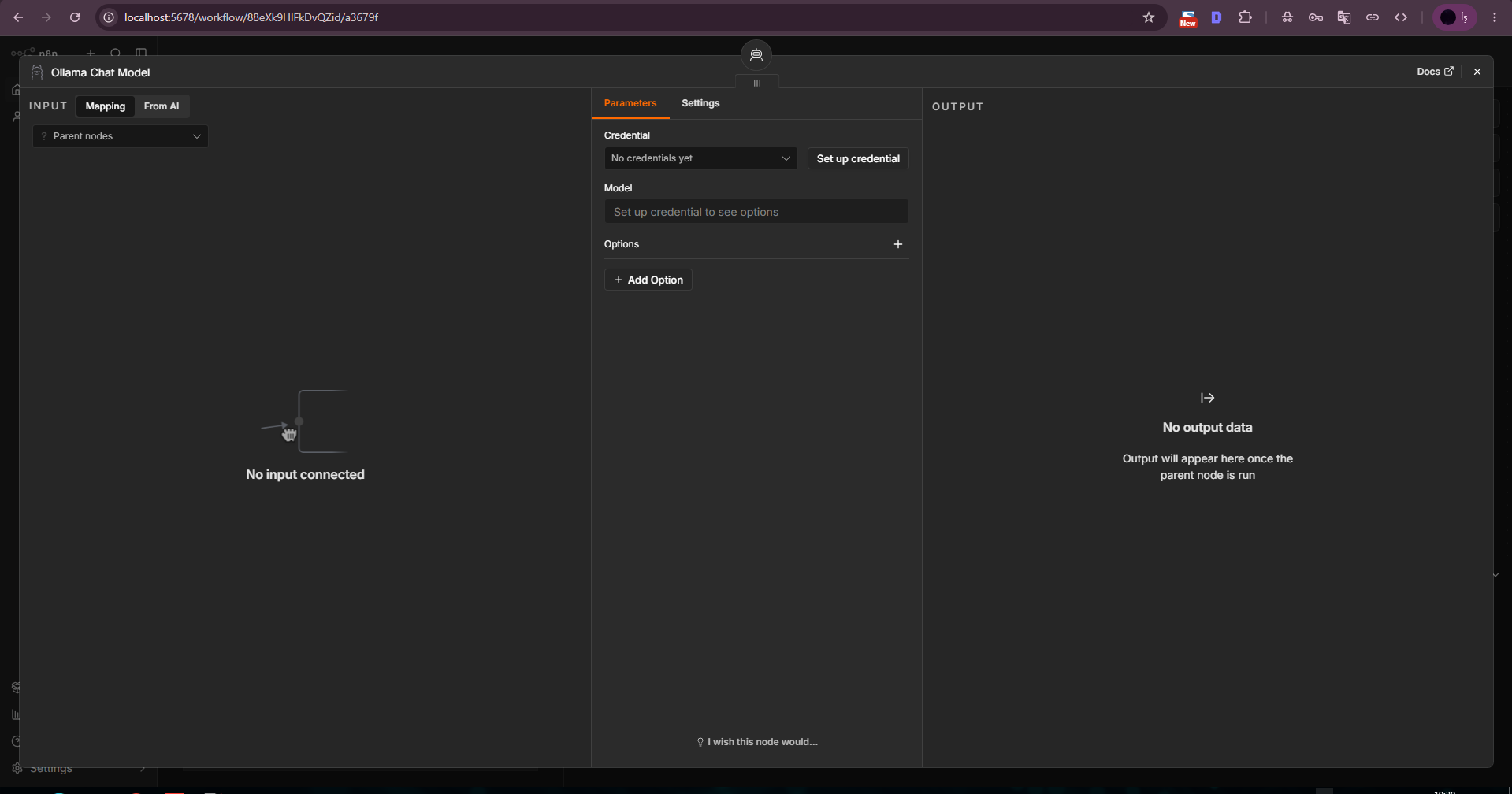Viewport: 1512px width, 794px height.
Task: Select the Mapping input mode
Action: tap(106, 106)
